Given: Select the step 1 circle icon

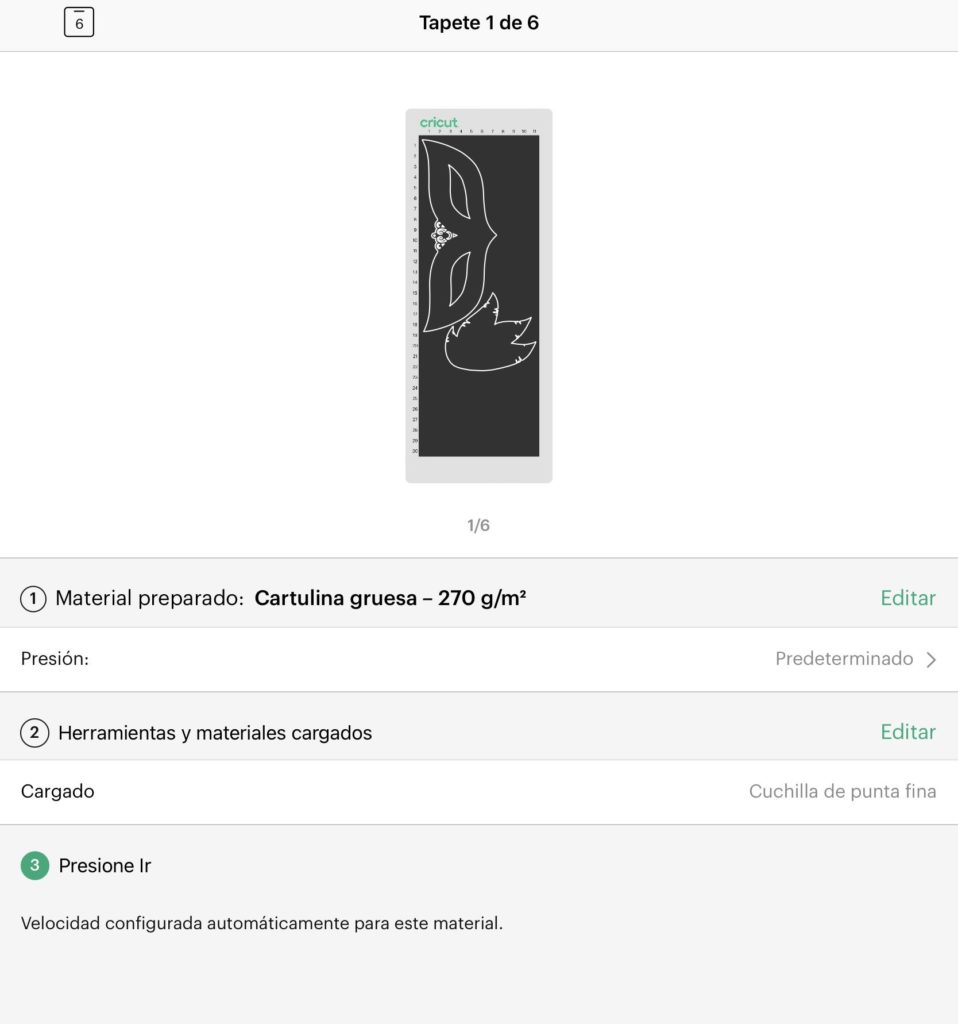Looking at the screenshot, I should coord(33,598).
